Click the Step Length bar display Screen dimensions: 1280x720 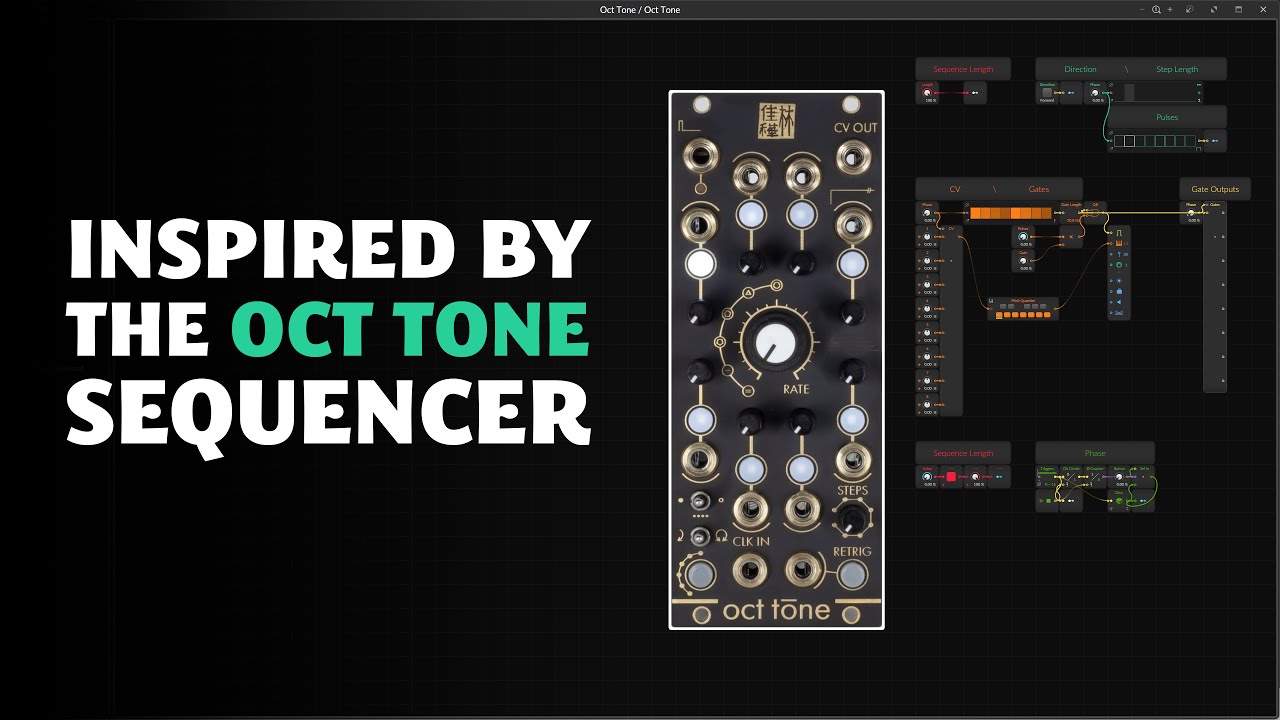pos(1157,92)
